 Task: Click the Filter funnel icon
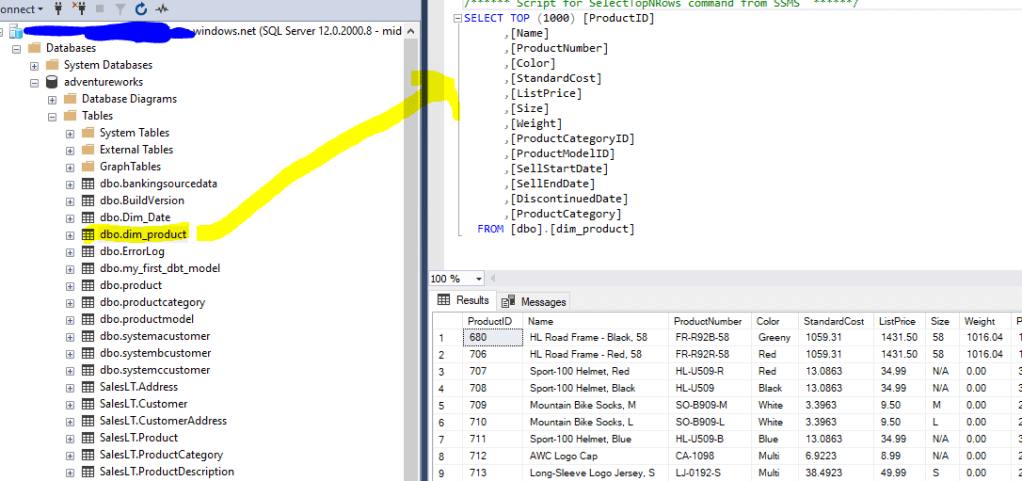(119, 9)
